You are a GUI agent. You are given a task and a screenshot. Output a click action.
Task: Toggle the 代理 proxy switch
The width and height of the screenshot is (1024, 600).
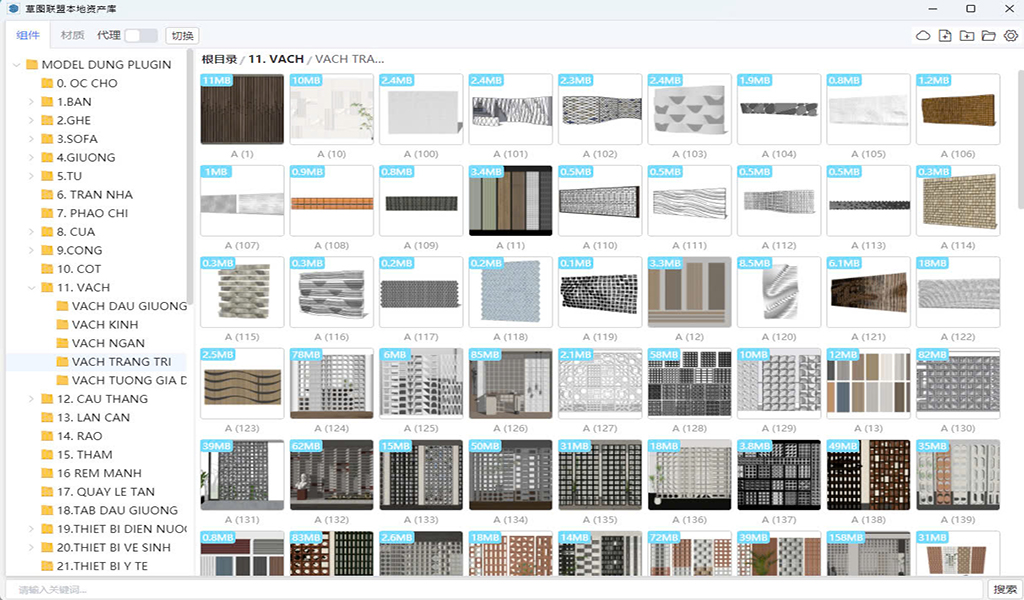click(x=141, y=35)
